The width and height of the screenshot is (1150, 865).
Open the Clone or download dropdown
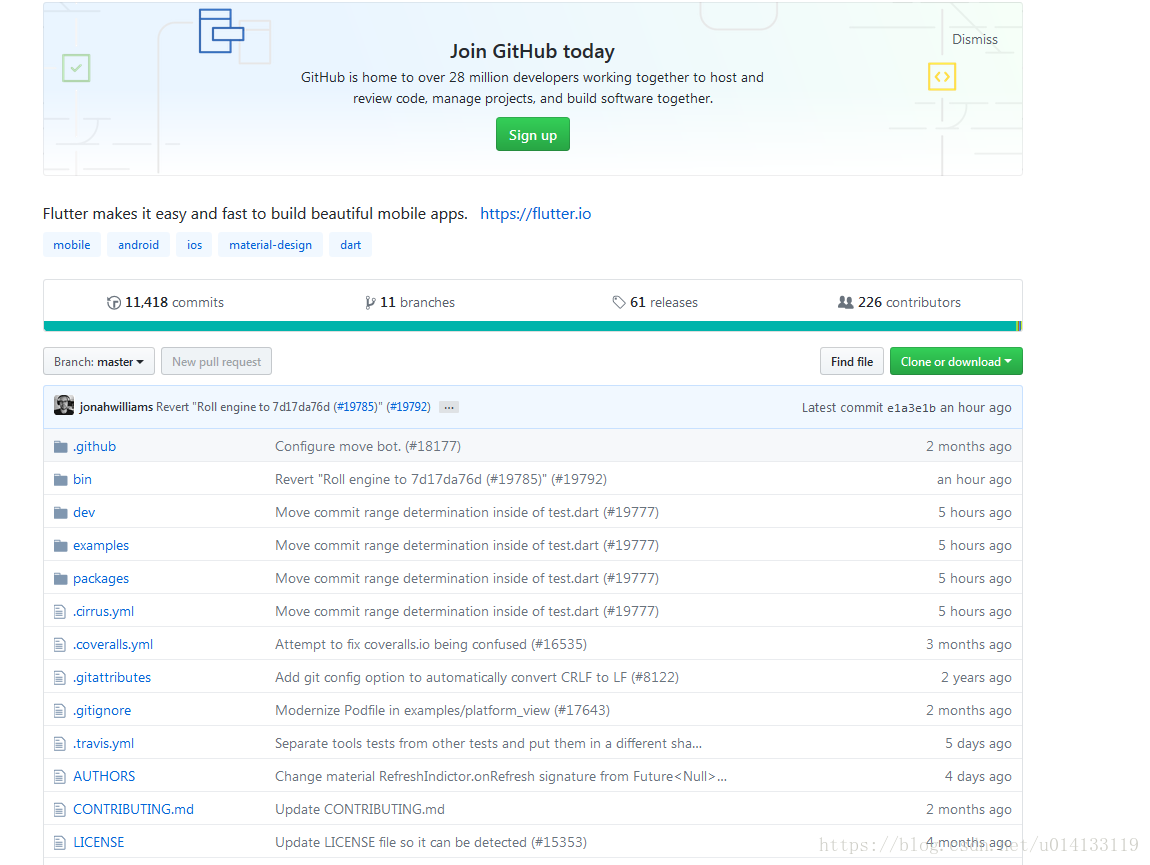tap(956, 362)
